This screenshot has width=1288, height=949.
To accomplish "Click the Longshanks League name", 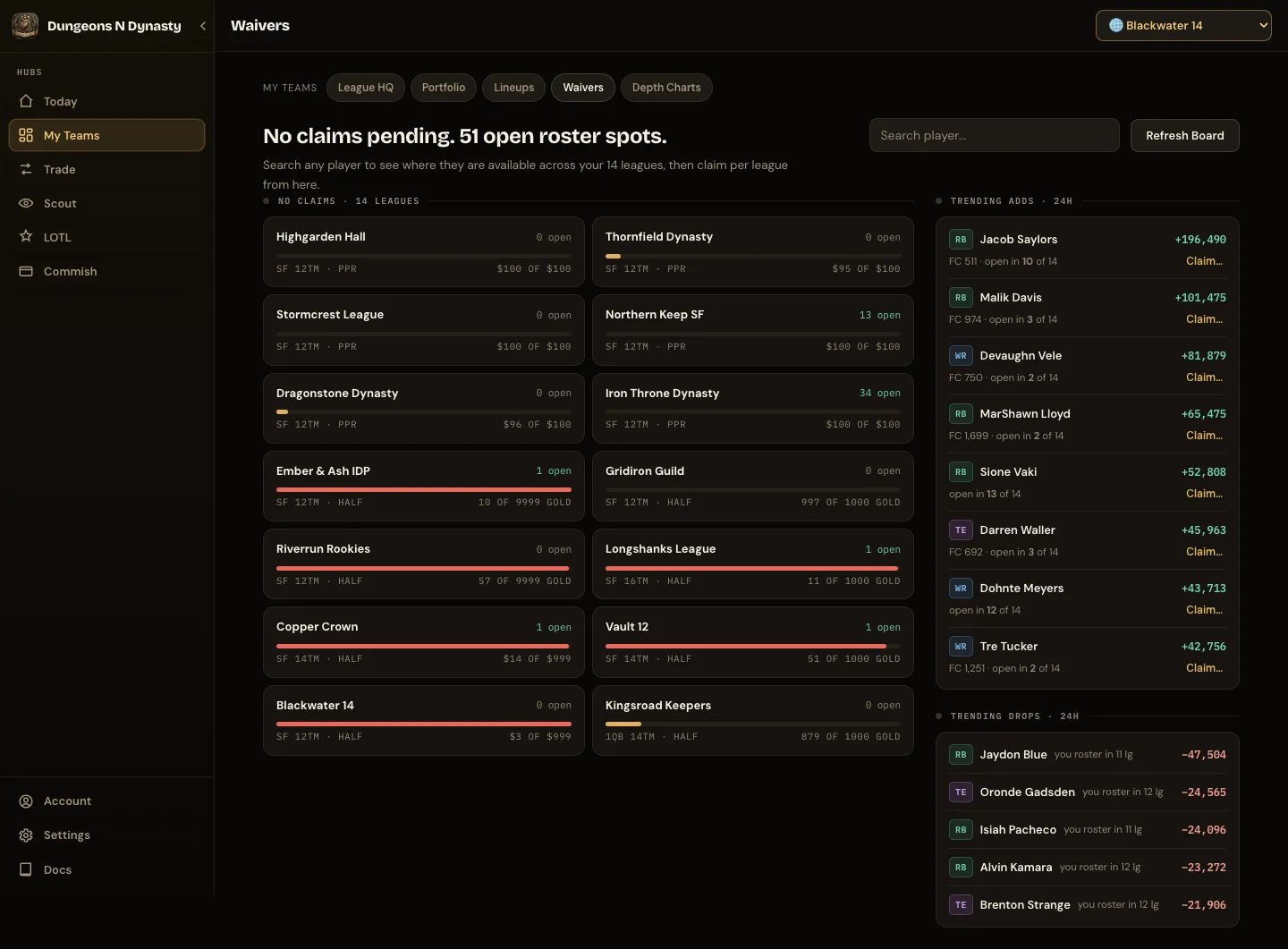I will [x=660, y=549].
